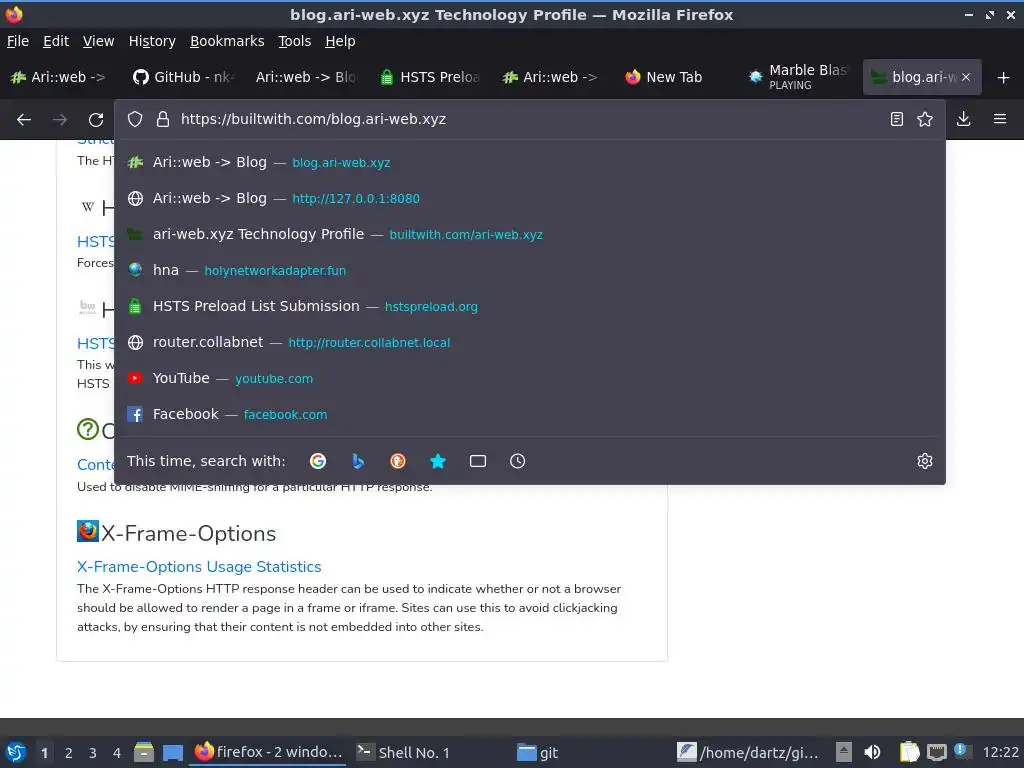This screenshot has width=1024, height=768.
Task: Select HSTS Preload List Submission suggestion
Action: 530,306
